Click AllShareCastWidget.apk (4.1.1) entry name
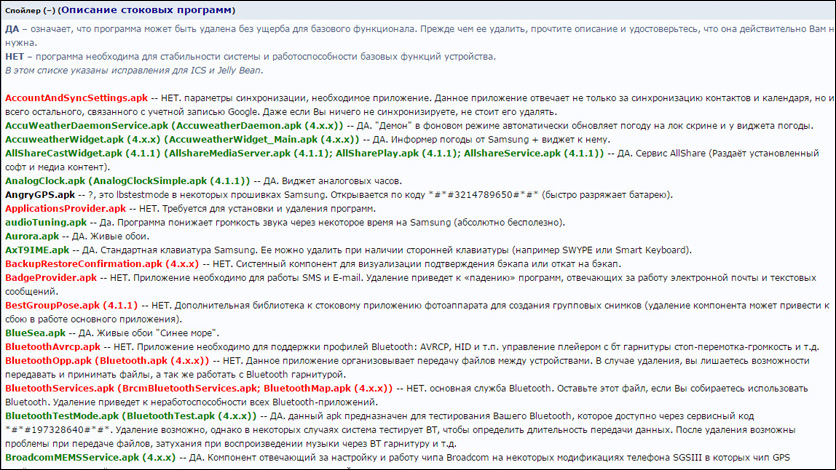The height and width of the screenshot is (470, 836). pos(83,153)
